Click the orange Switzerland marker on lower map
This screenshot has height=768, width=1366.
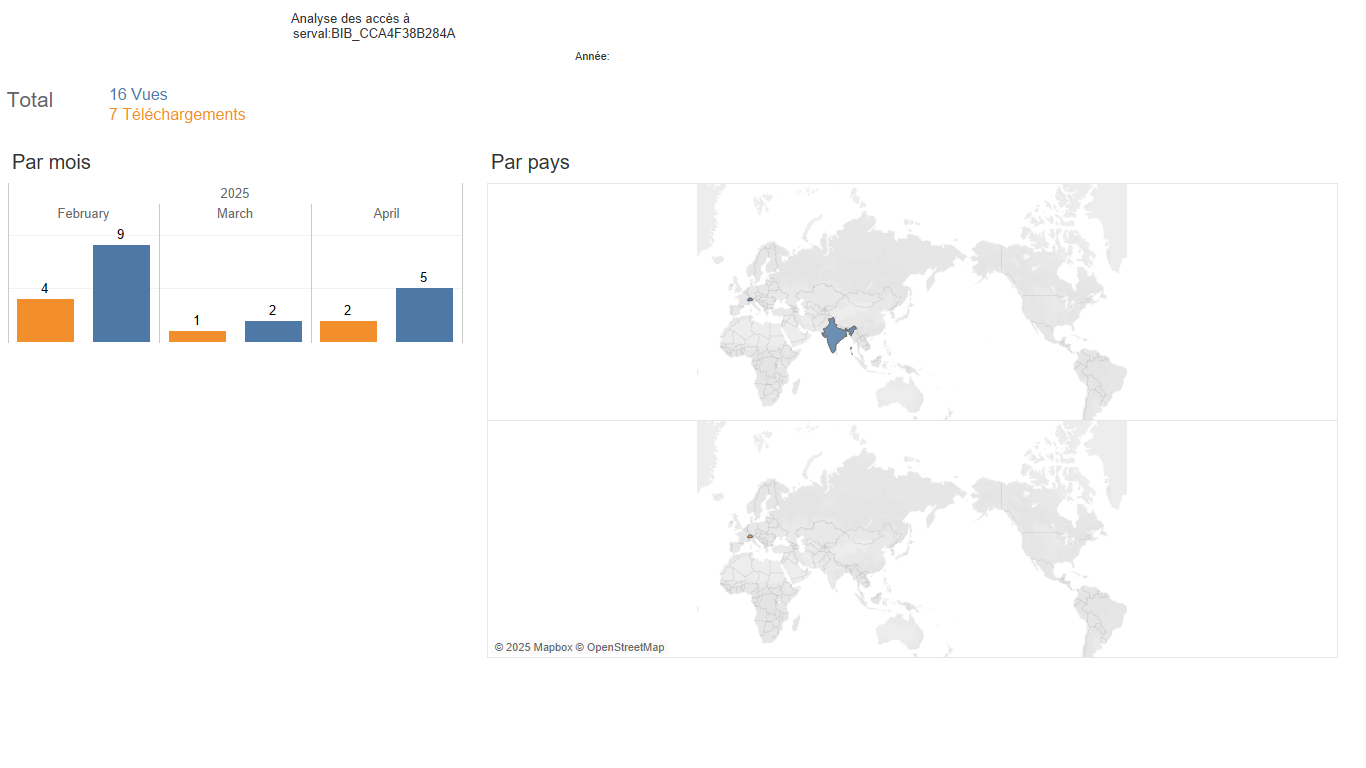749,536
